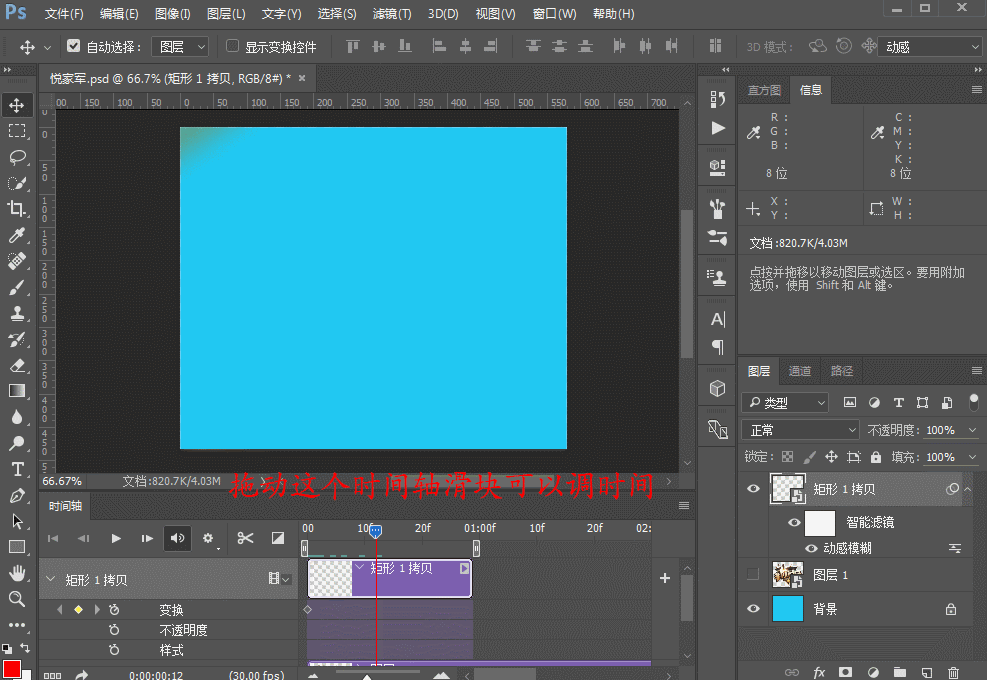Pick the Hand tool

coord(17,573)
